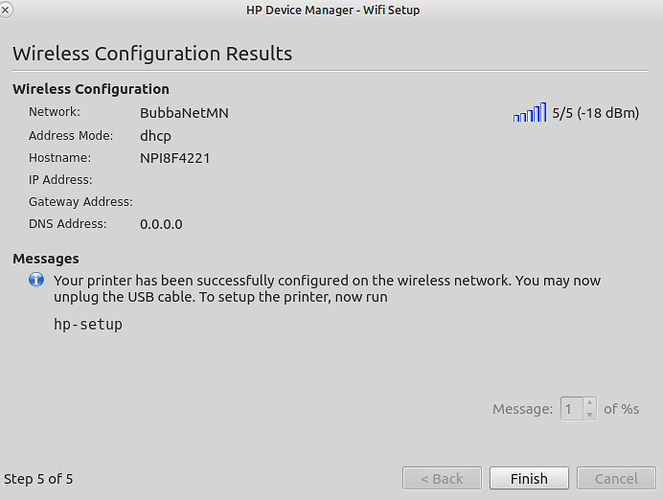This screenshot has width=663, height=500.
Task: Click the Message number input field
Action: (572, 409)
